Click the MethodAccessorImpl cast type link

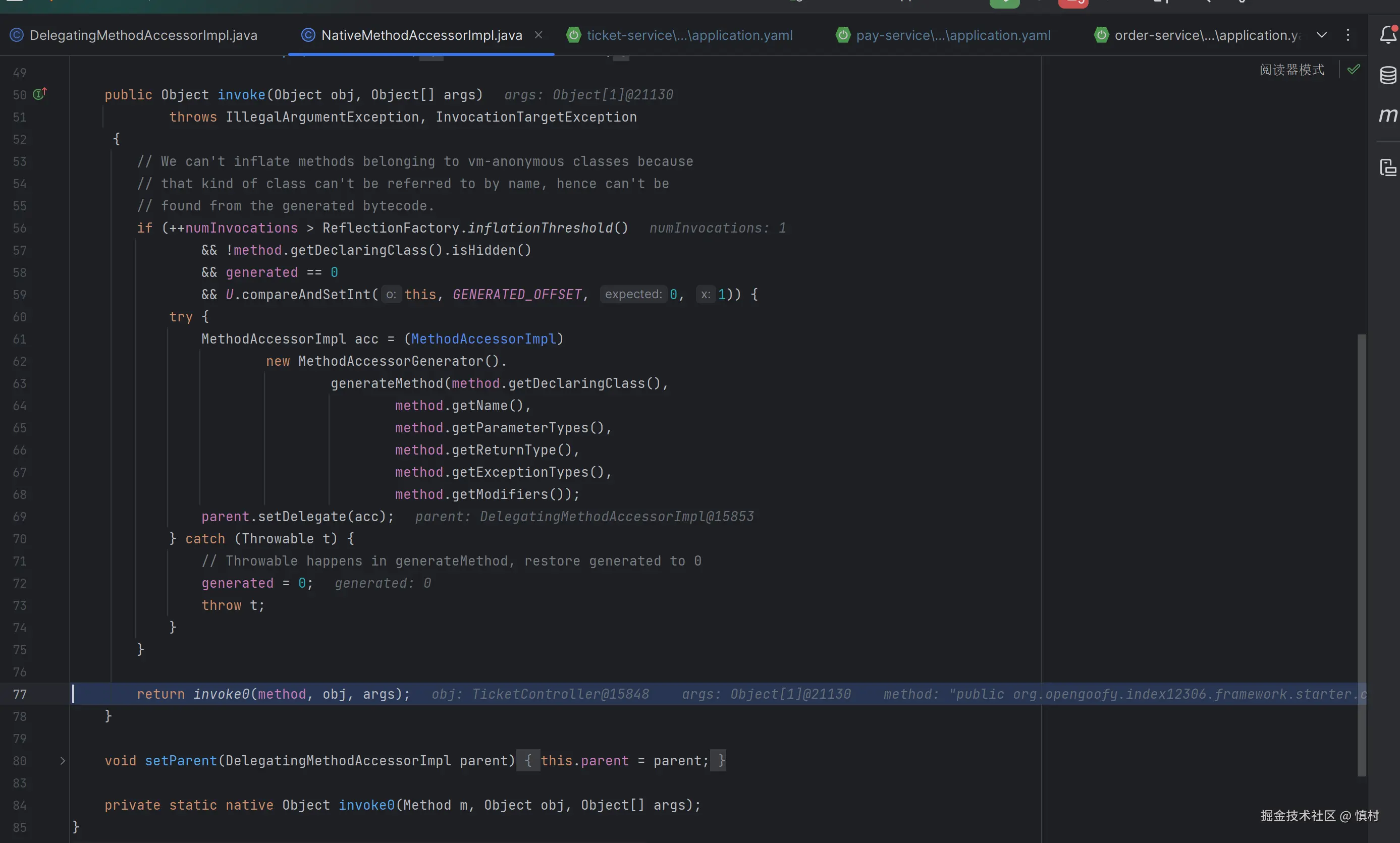483,339
